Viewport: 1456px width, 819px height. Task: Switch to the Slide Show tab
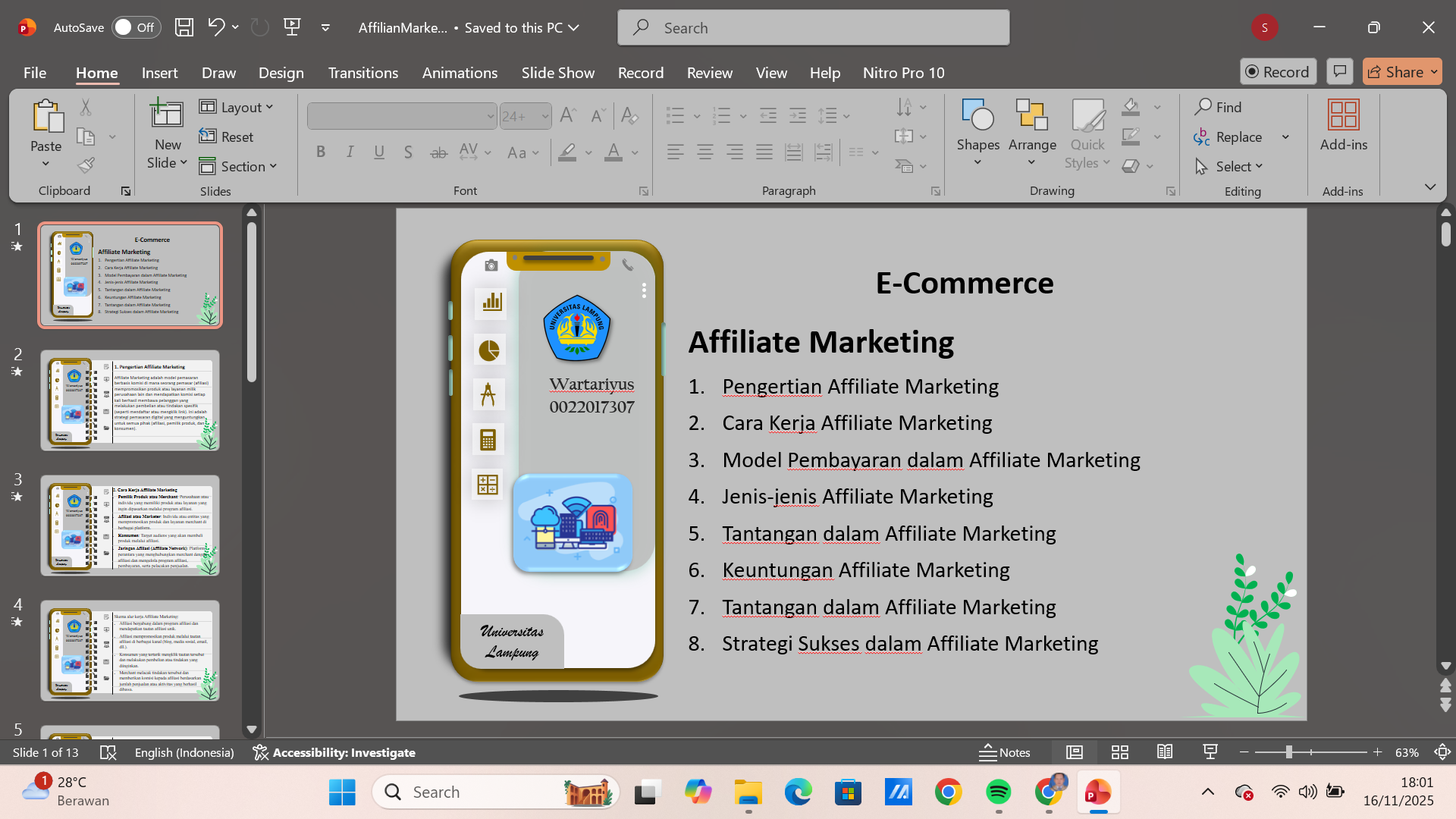click(557, 73)
